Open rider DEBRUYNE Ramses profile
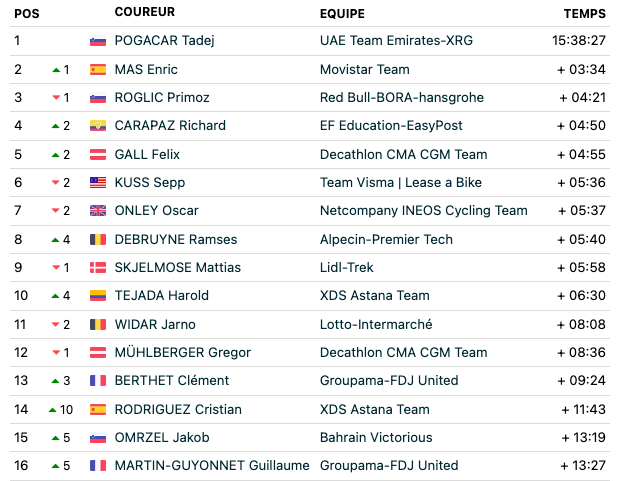620x481 pixels. click(176, 239)
